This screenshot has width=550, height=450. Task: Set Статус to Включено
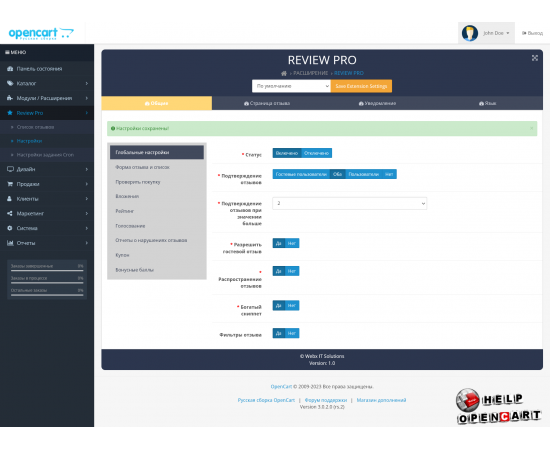tap(287, 153)
